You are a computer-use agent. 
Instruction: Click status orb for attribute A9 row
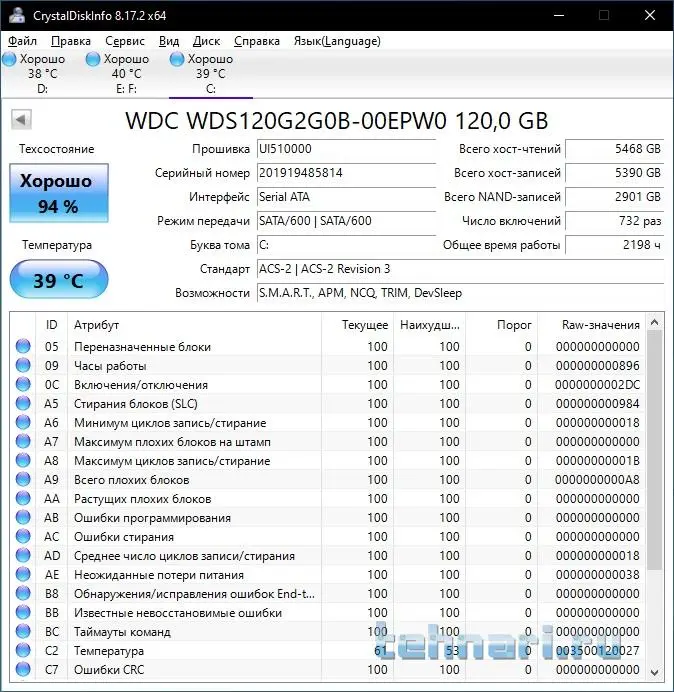point(23,480)
